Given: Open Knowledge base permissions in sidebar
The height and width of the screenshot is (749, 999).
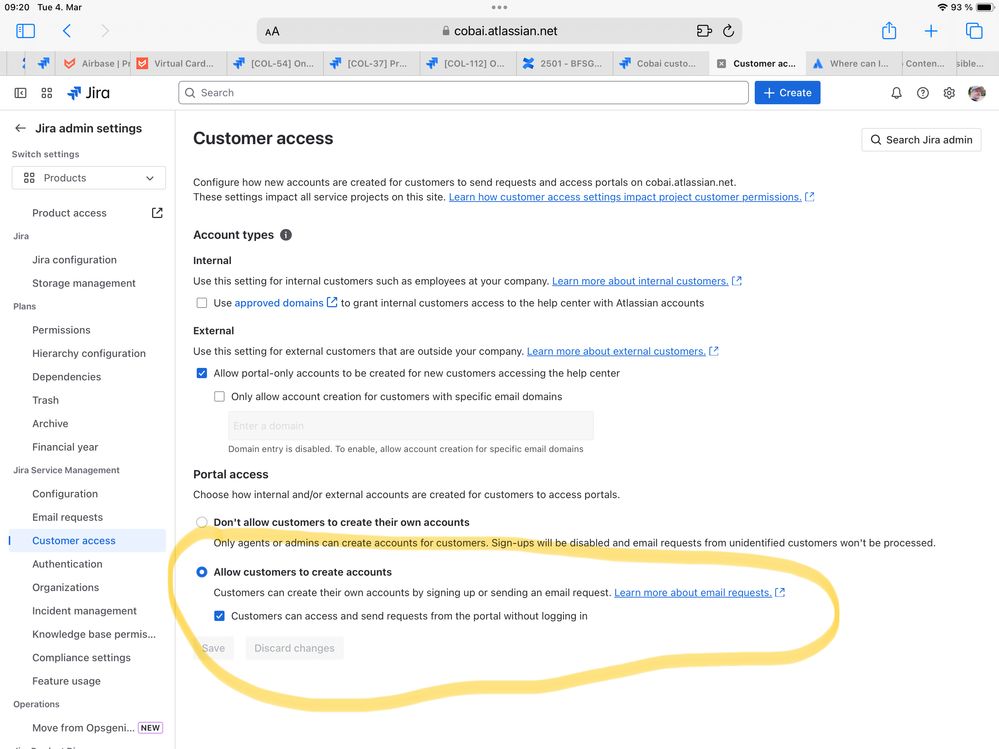Looking at the screenshot, I should click(x=94, y=634).
